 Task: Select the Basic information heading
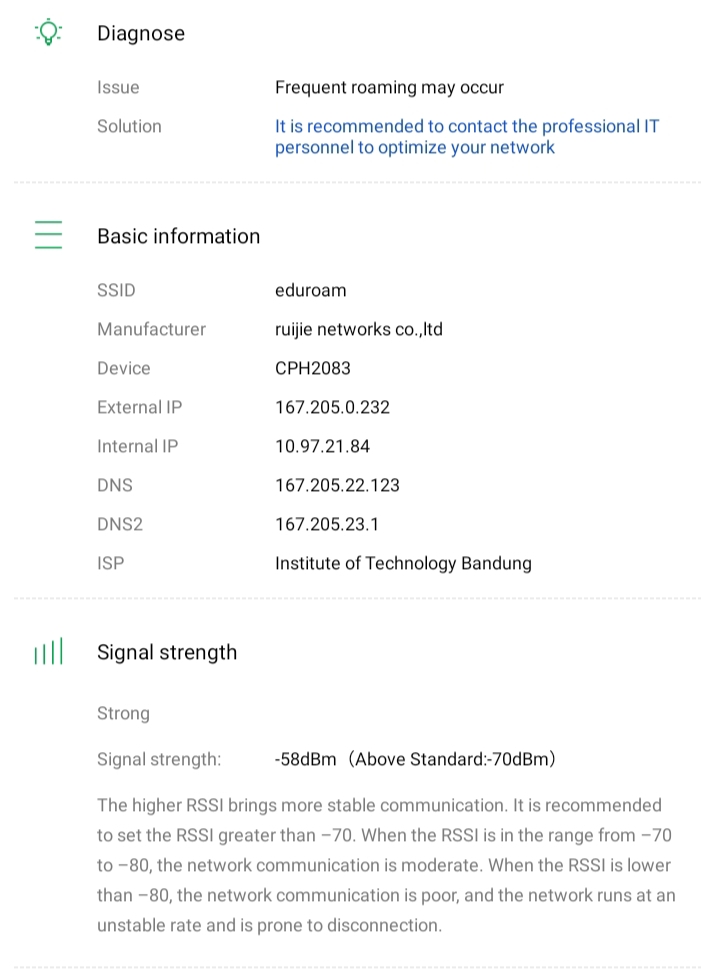178,237
